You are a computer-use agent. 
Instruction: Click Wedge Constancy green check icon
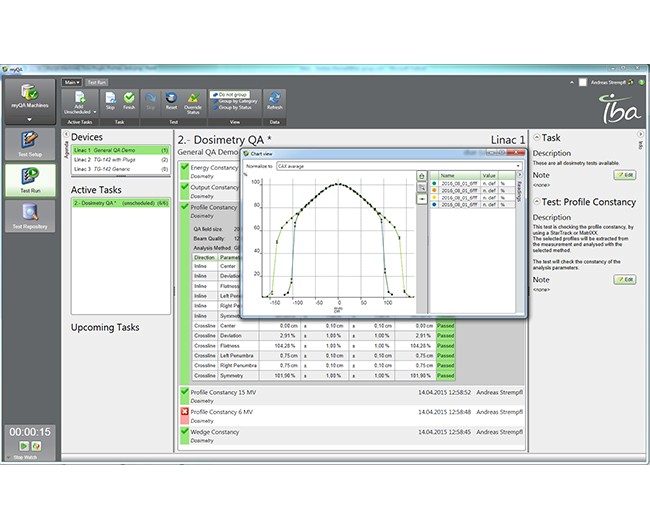(x=184, y=431)
